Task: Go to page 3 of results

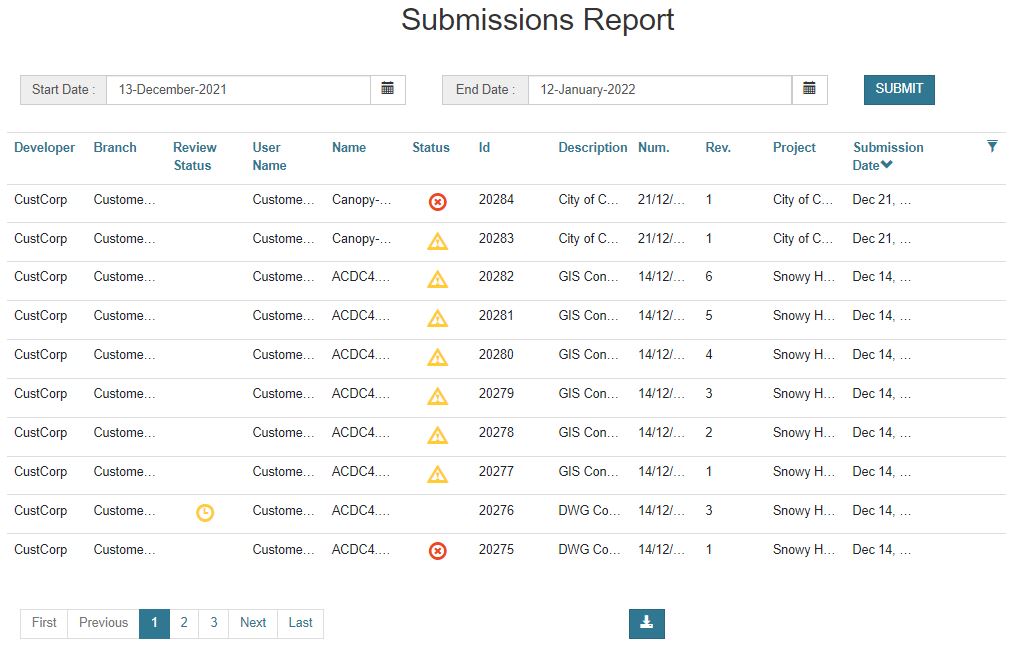Action: pos(214,623)
